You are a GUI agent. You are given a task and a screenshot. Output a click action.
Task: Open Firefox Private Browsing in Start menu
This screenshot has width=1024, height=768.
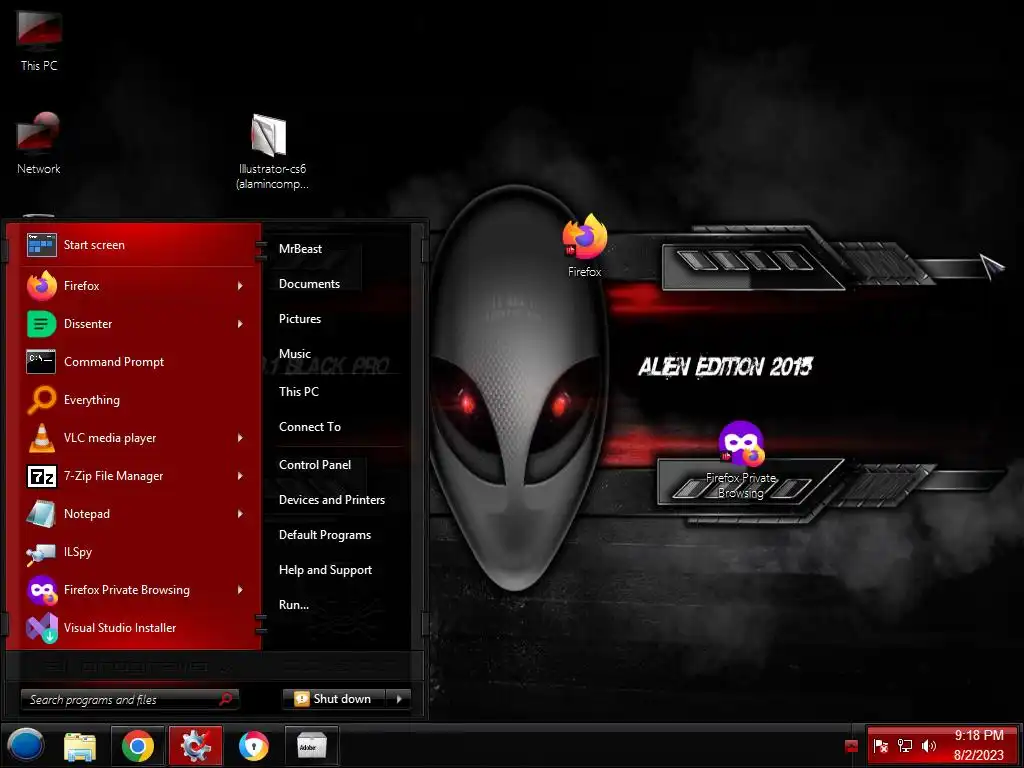[x=136, y=590]
